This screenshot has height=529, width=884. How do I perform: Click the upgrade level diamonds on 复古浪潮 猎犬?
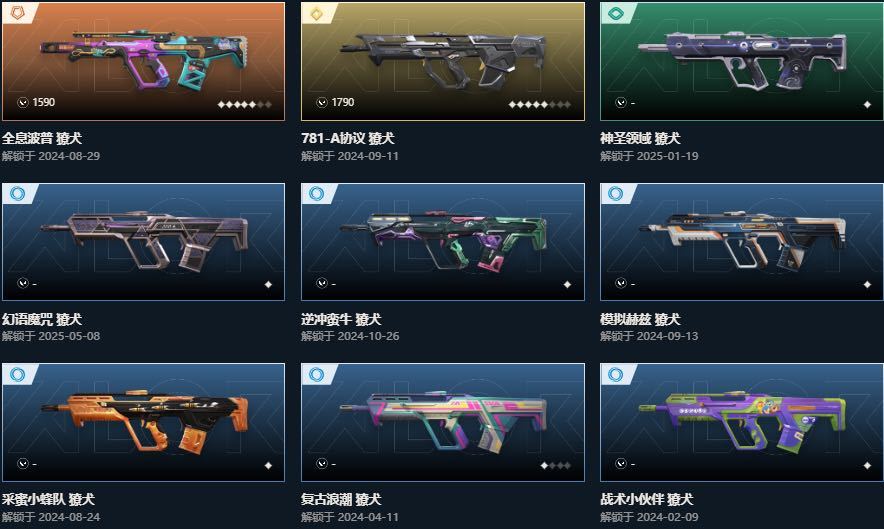555,465
